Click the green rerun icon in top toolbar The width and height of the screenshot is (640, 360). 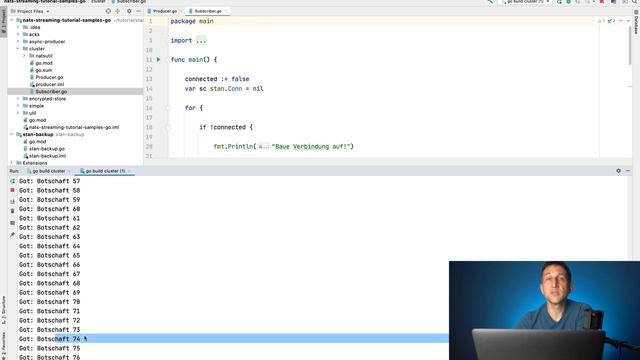[560, 2]
